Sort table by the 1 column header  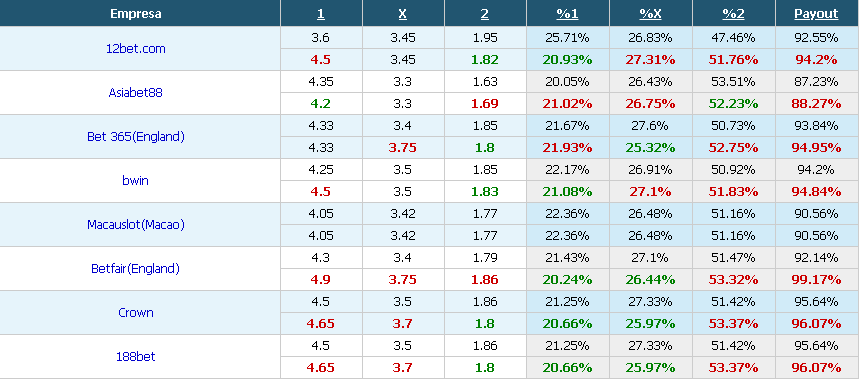click(x=321, y=14)
